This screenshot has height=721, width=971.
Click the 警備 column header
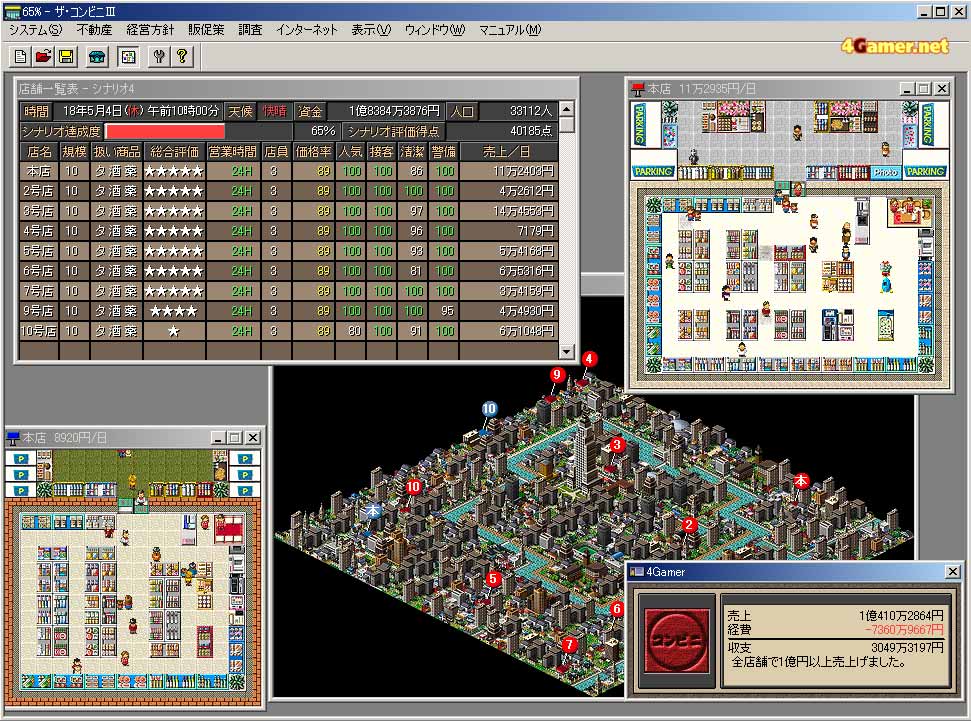[x=443, y=151]
